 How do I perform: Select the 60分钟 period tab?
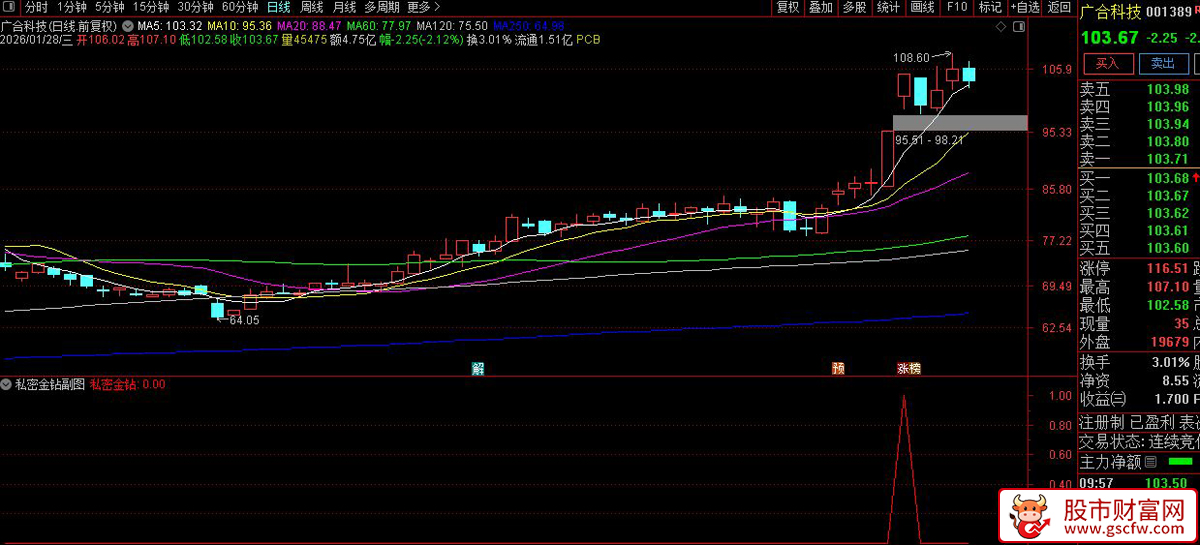click(x=239, y=7)
